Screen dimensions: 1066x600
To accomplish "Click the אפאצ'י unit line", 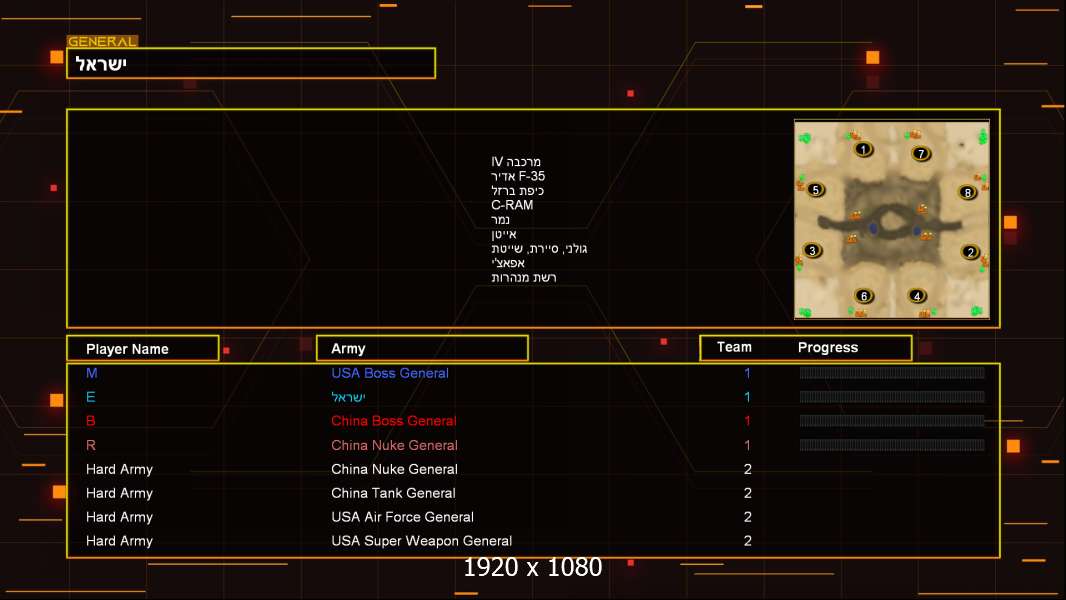I will coord(508,263).
